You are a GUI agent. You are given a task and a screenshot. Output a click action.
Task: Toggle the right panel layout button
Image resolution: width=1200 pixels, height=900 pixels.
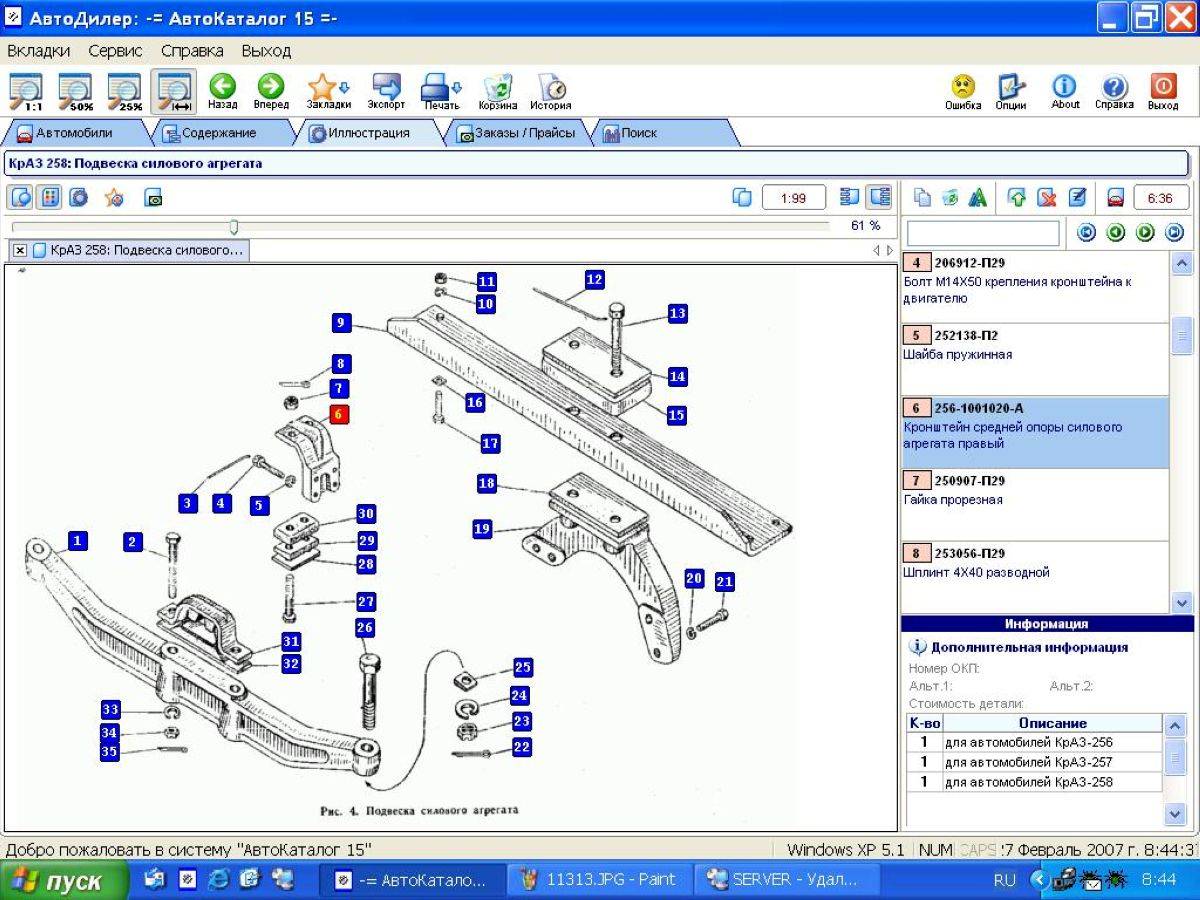(x=879, y=197)
